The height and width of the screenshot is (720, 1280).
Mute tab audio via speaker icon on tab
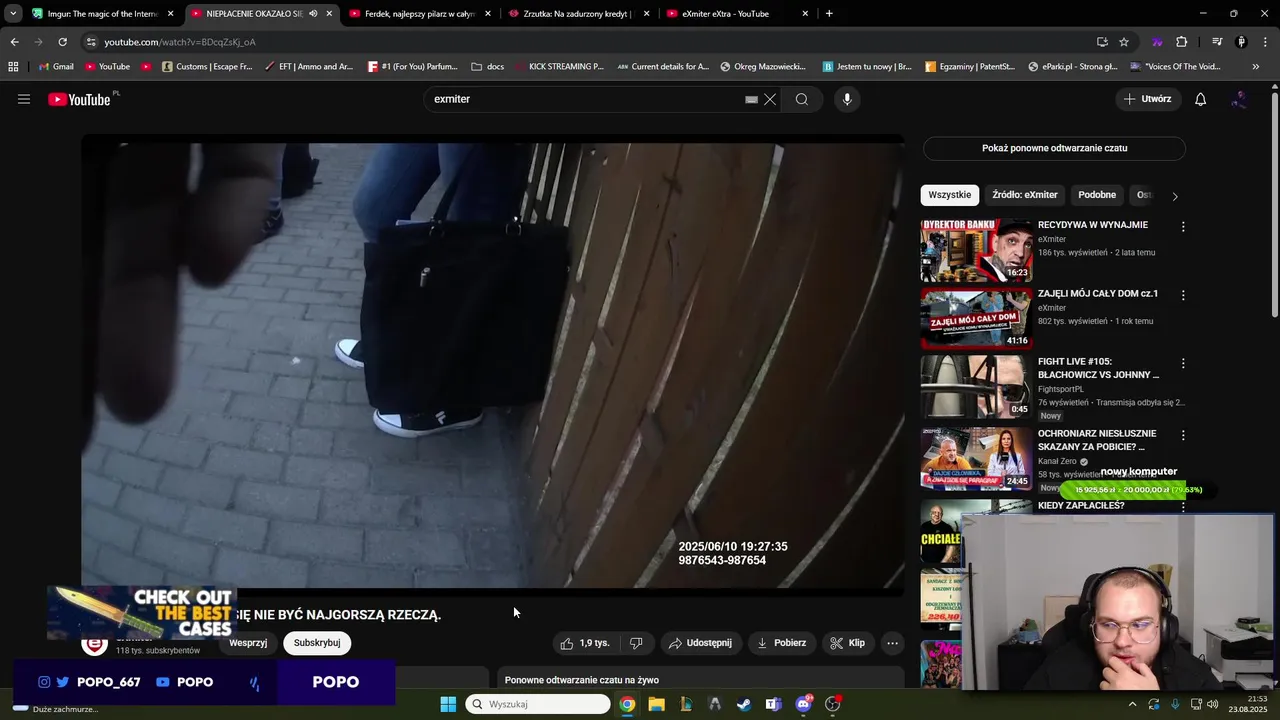tap(313, 14)
